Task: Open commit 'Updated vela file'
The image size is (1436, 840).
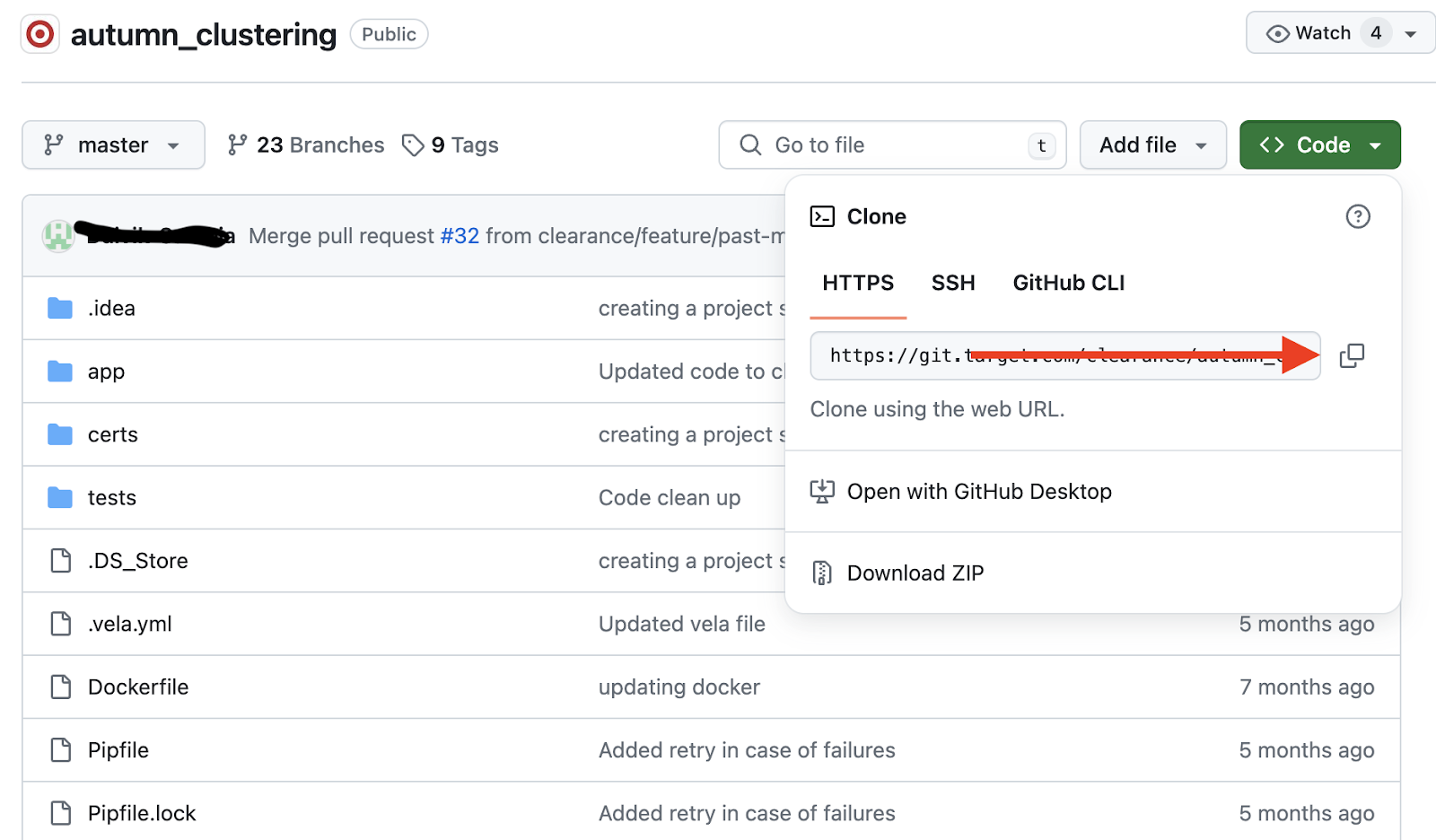Action: [682, 625]
